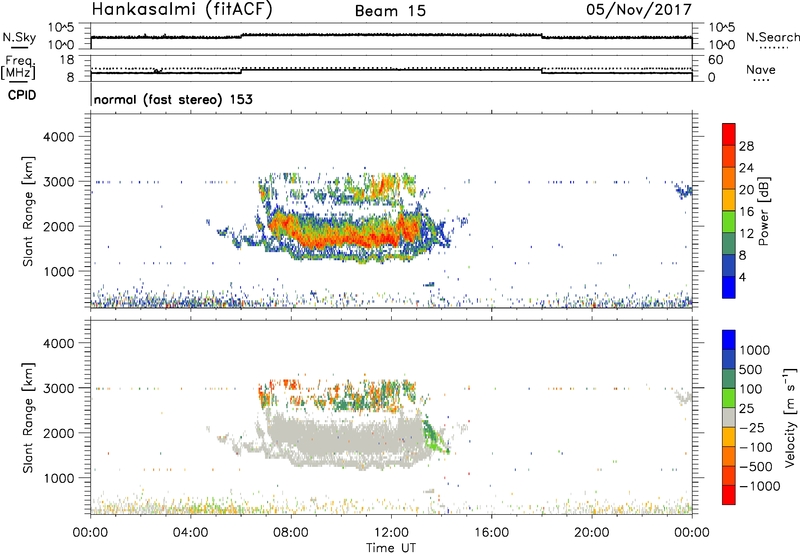Click the 18 tick on frequency axis
This screenshot has width=800, height=554.
(67, 60)
